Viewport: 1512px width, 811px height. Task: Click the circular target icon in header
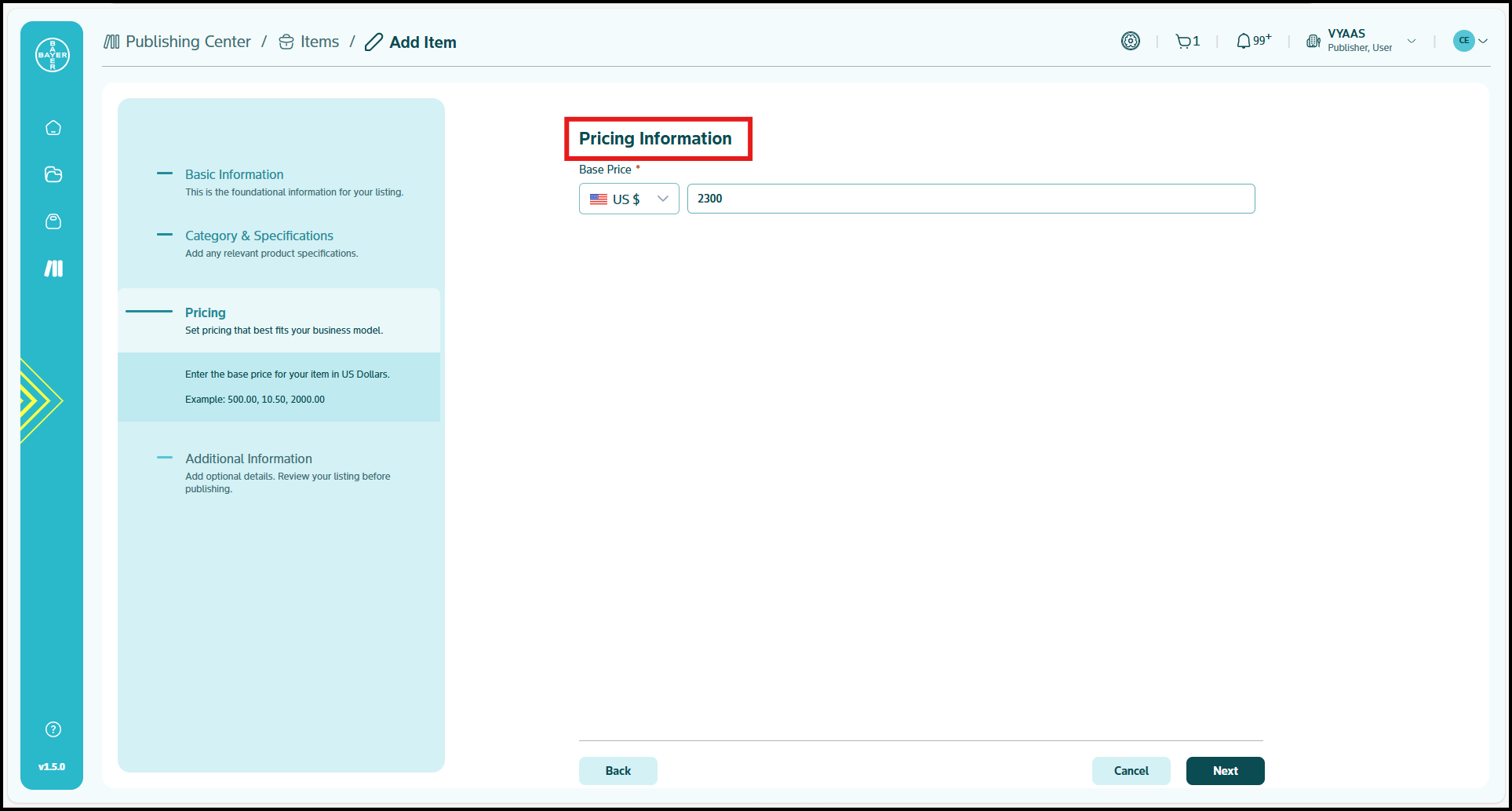pos(1130,42)
